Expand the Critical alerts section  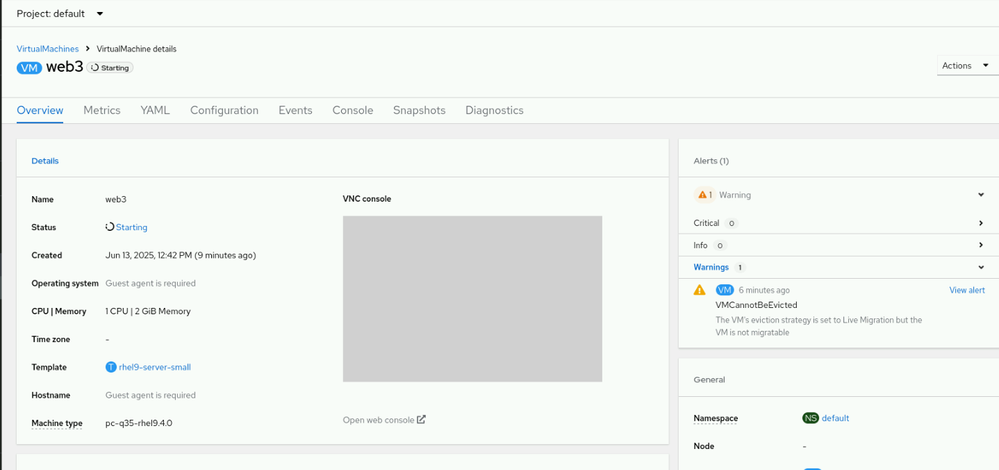[x=981, y=223]
